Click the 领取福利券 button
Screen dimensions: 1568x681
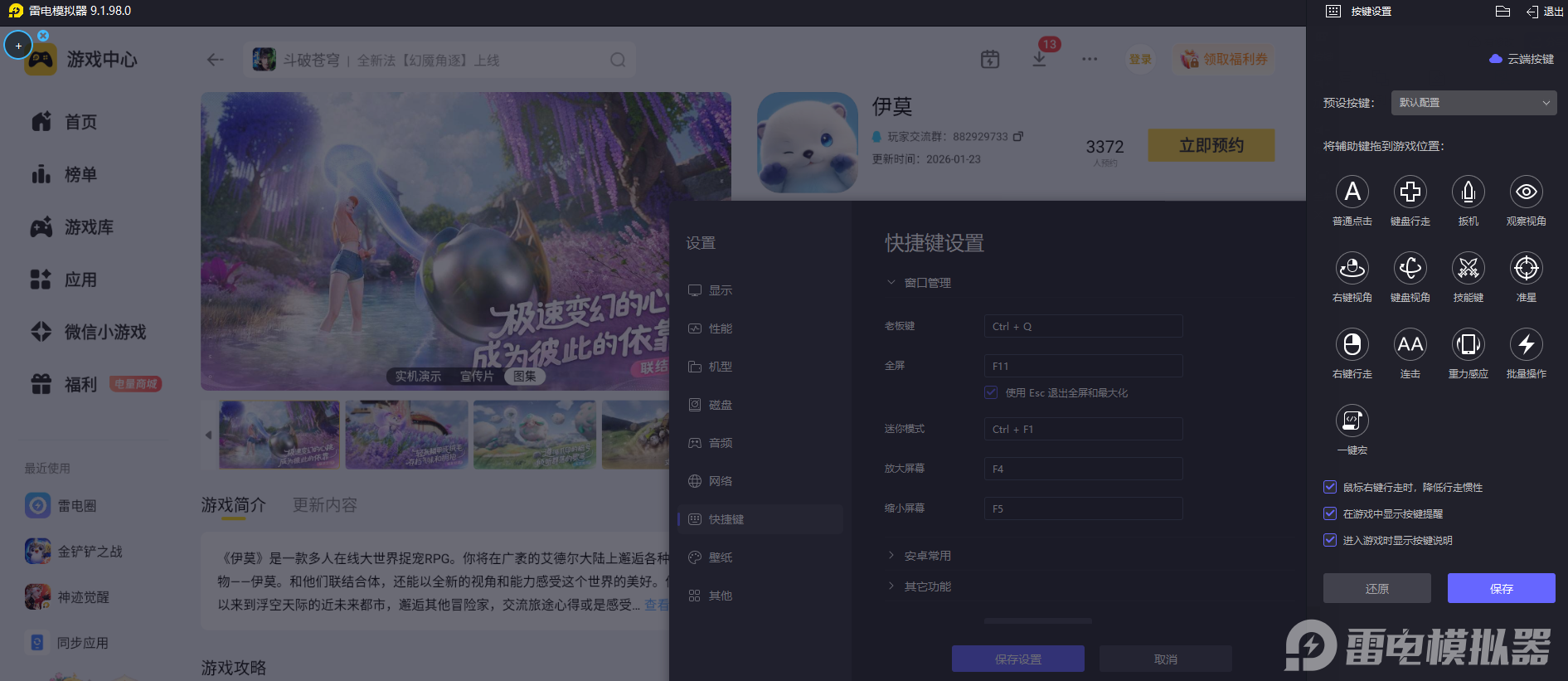(1224, 59)
